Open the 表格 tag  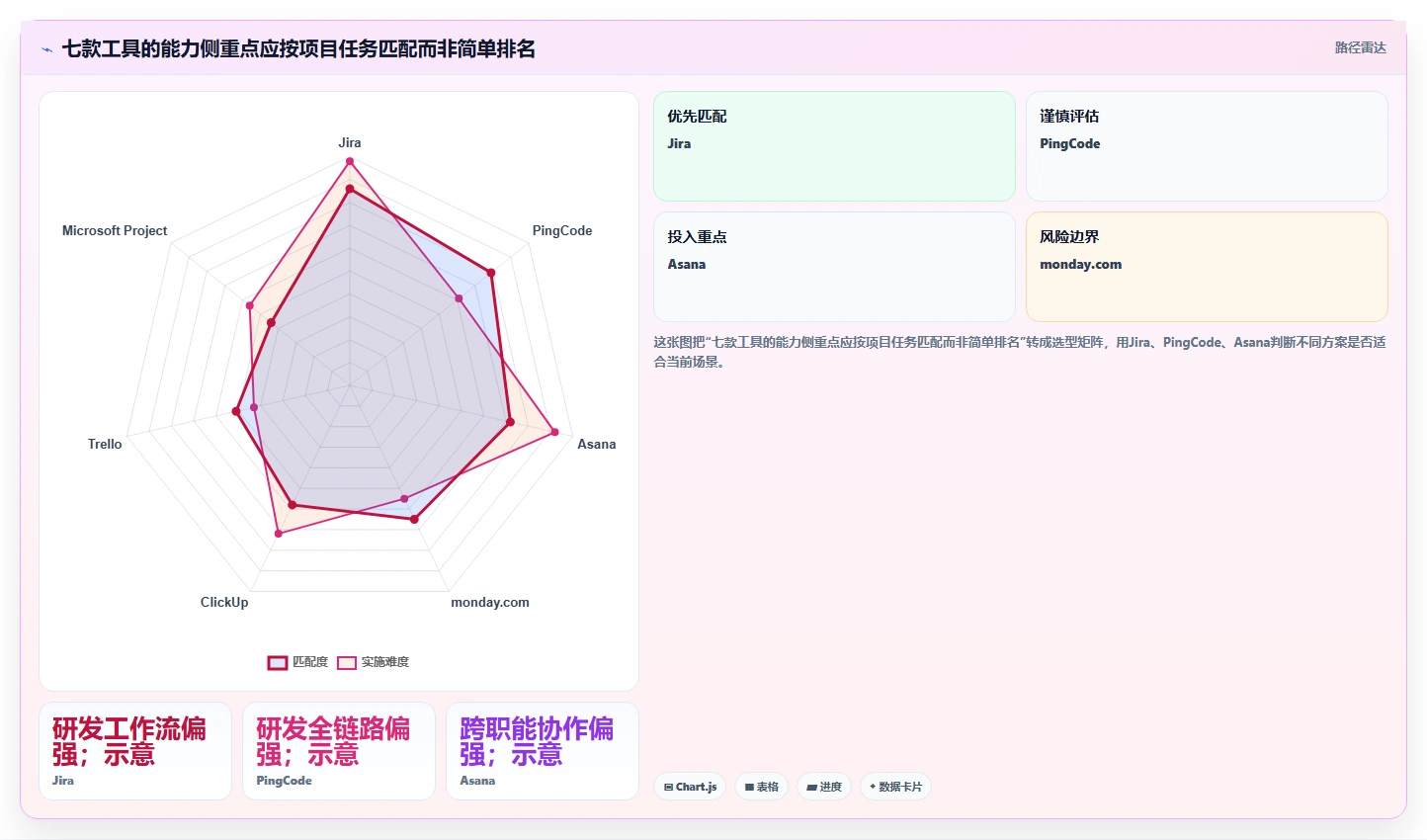click(x=761, y=787)
